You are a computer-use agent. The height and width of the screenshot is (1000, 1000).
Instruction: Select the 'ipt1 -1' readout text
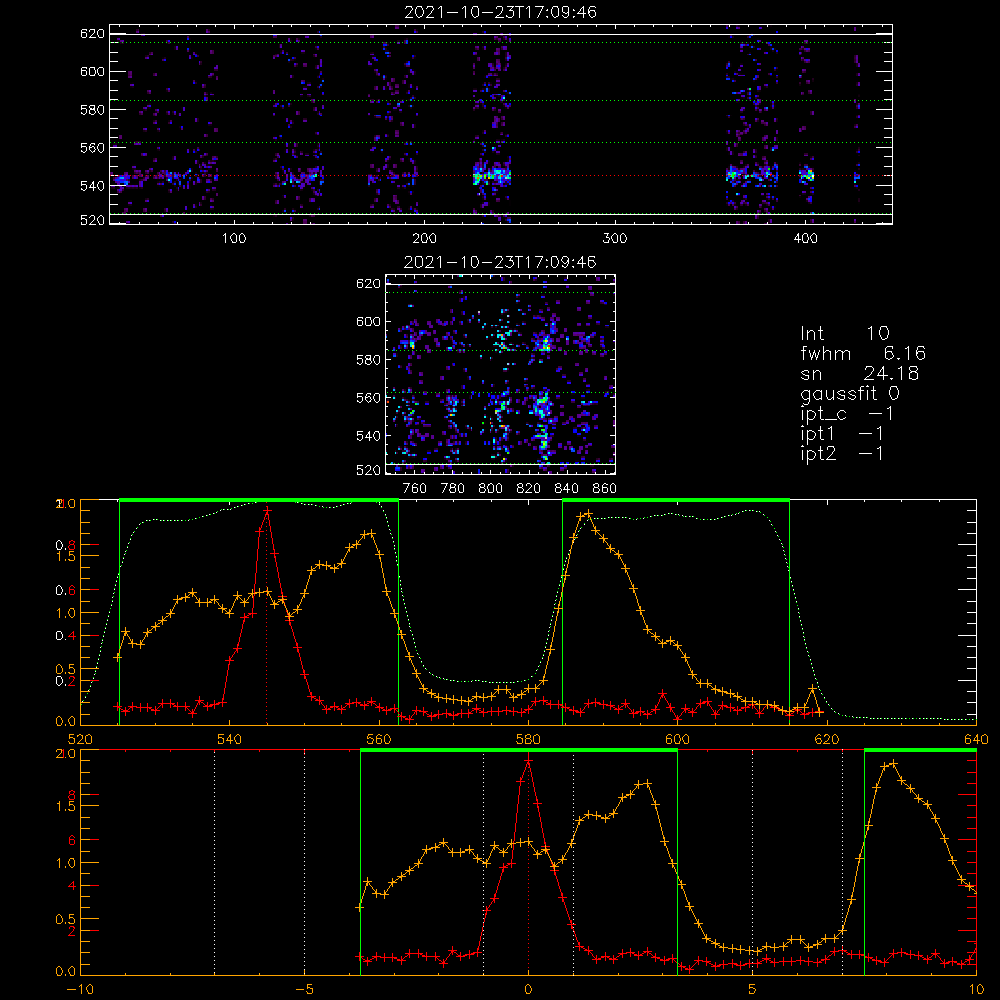[842, 434]
